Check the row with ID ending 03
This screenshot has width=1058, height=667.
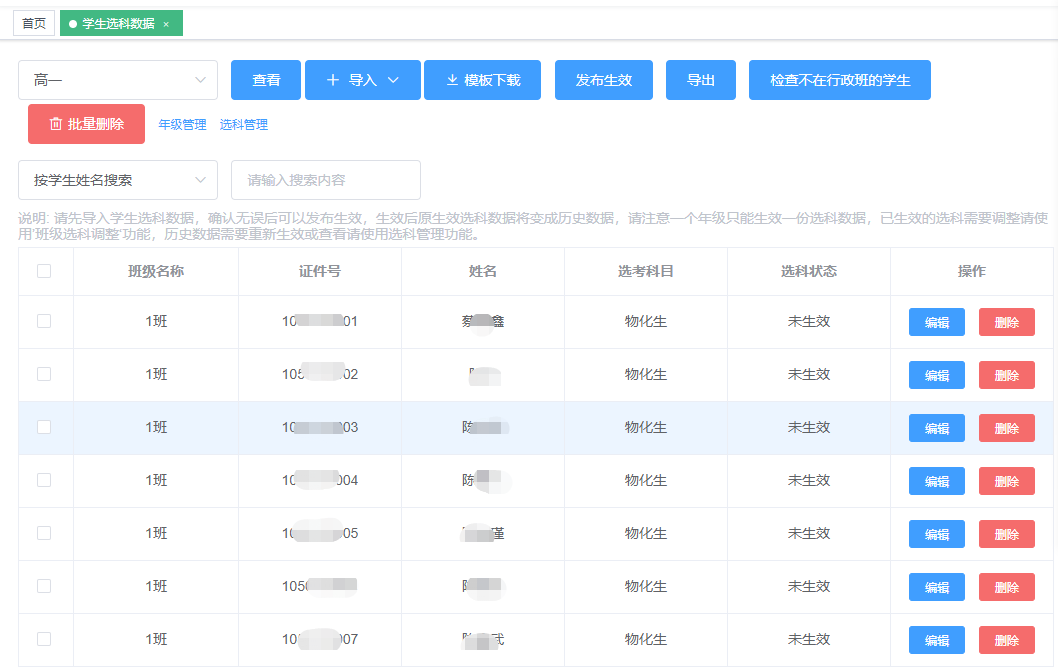pos(44,427)
